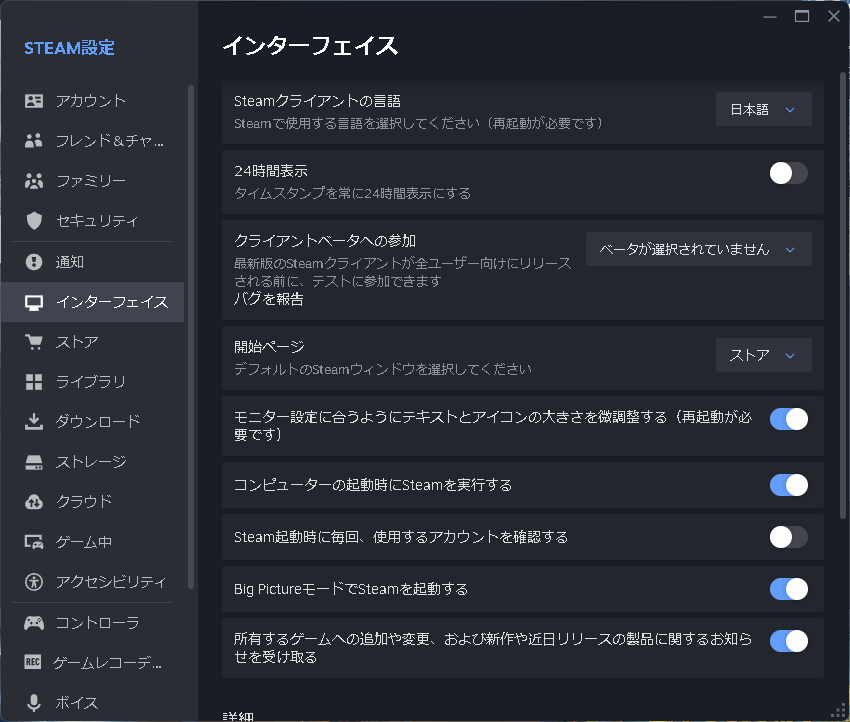Click the バグを報告 link
Image resolution: width=850 pixels, height=722 pixels.
point(268,299)
